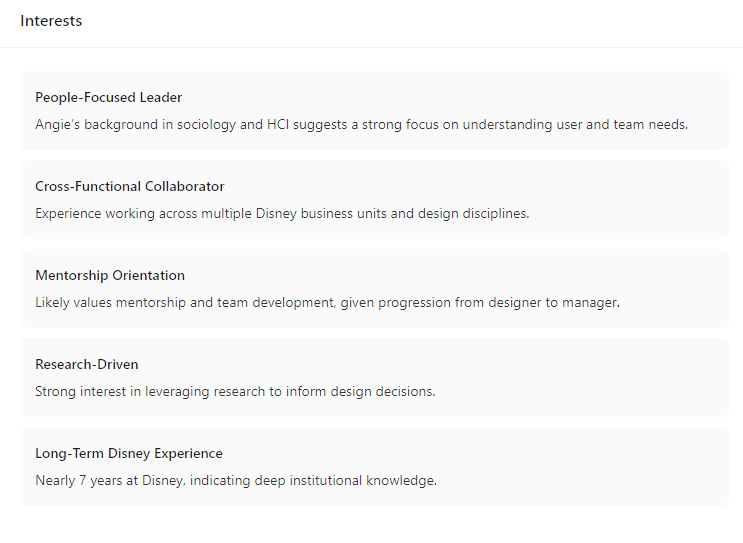Click the phrase "deep institutional knowledge"
Screen dimensions: 743x543
coord(346,481)
